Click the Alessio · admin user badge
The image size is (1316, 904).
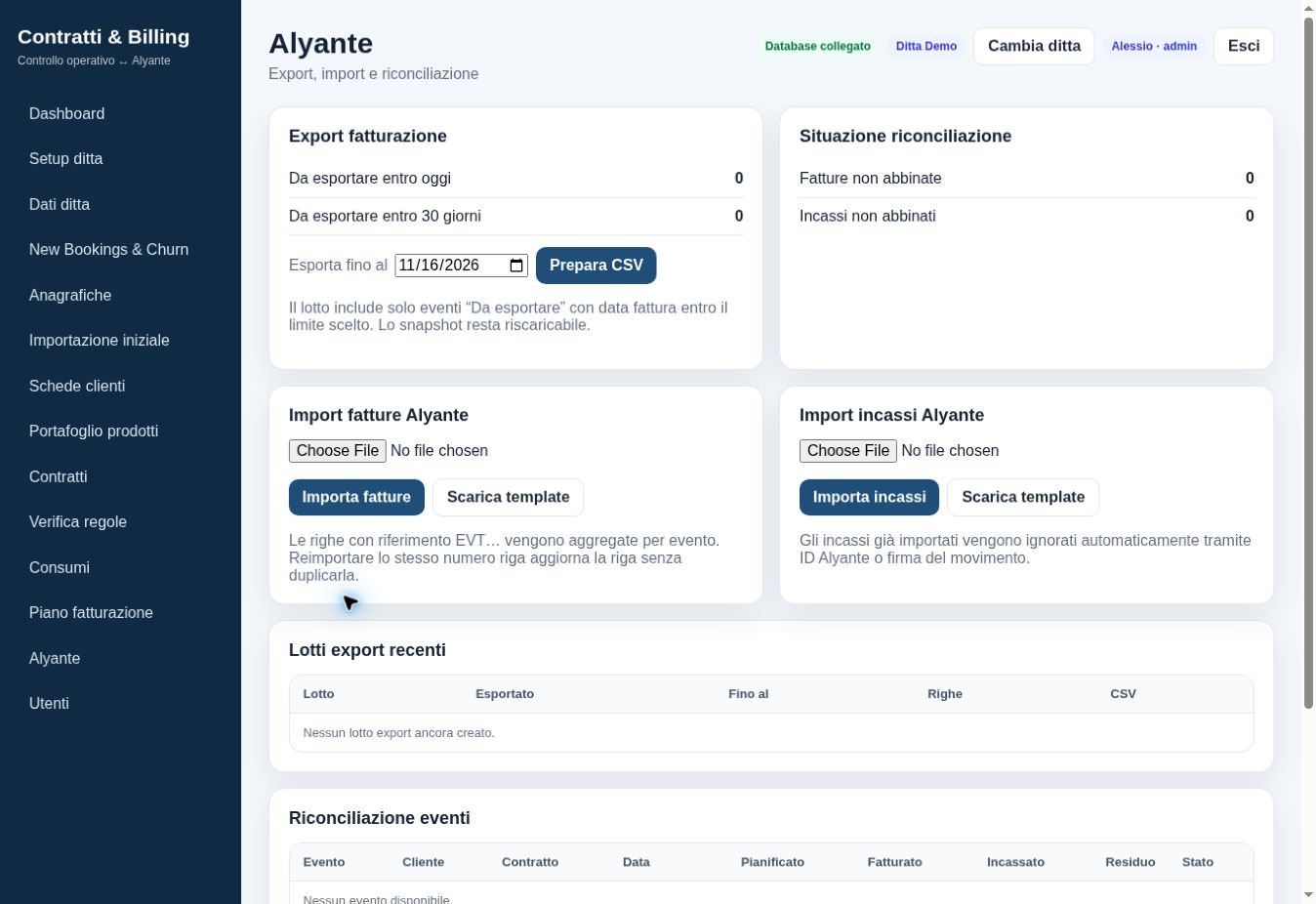(1154, 47)
